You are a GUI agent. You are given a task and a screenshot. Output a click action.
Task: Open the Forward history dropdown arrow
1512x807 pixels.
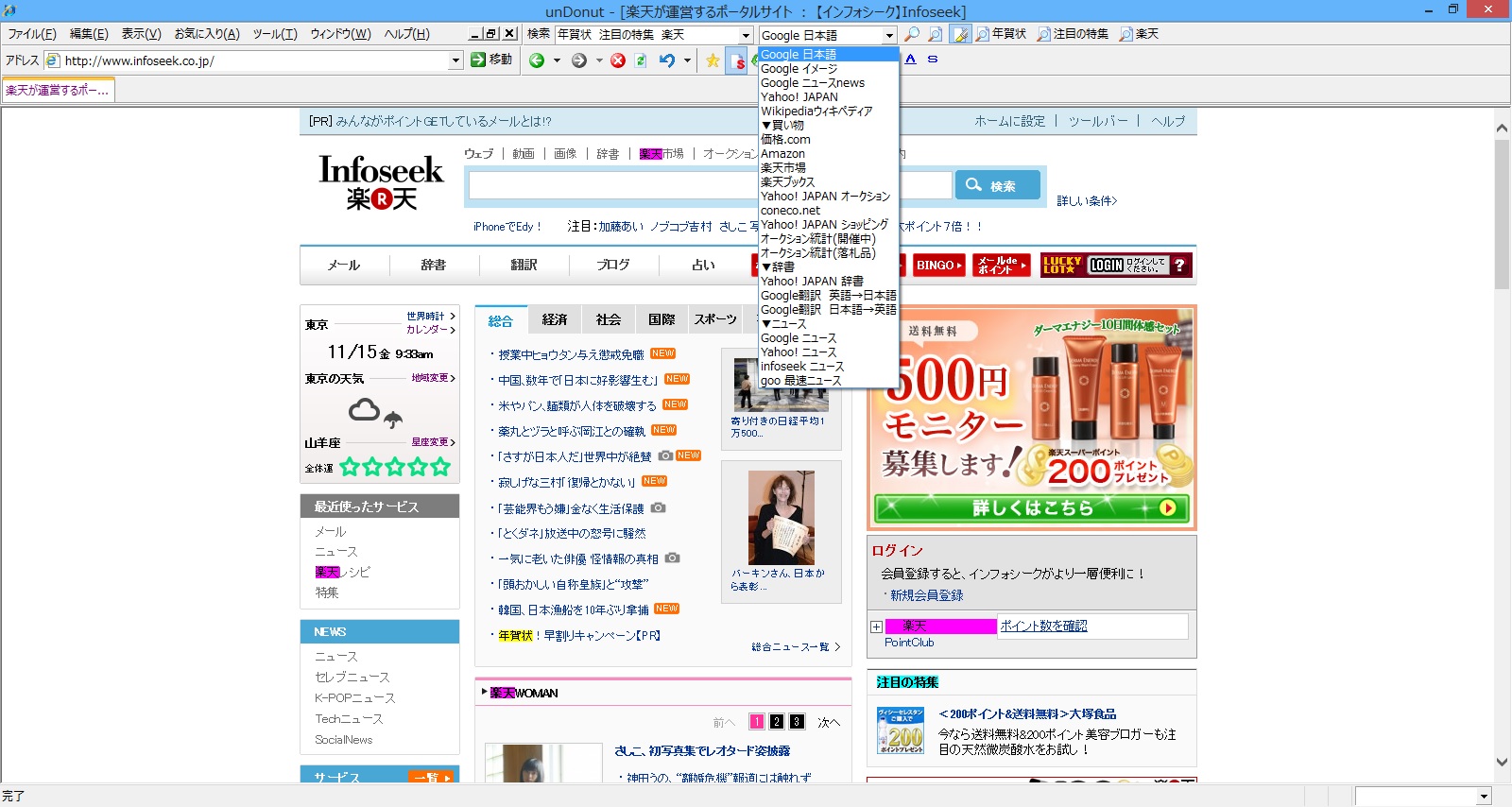click(x=599, y=60)
